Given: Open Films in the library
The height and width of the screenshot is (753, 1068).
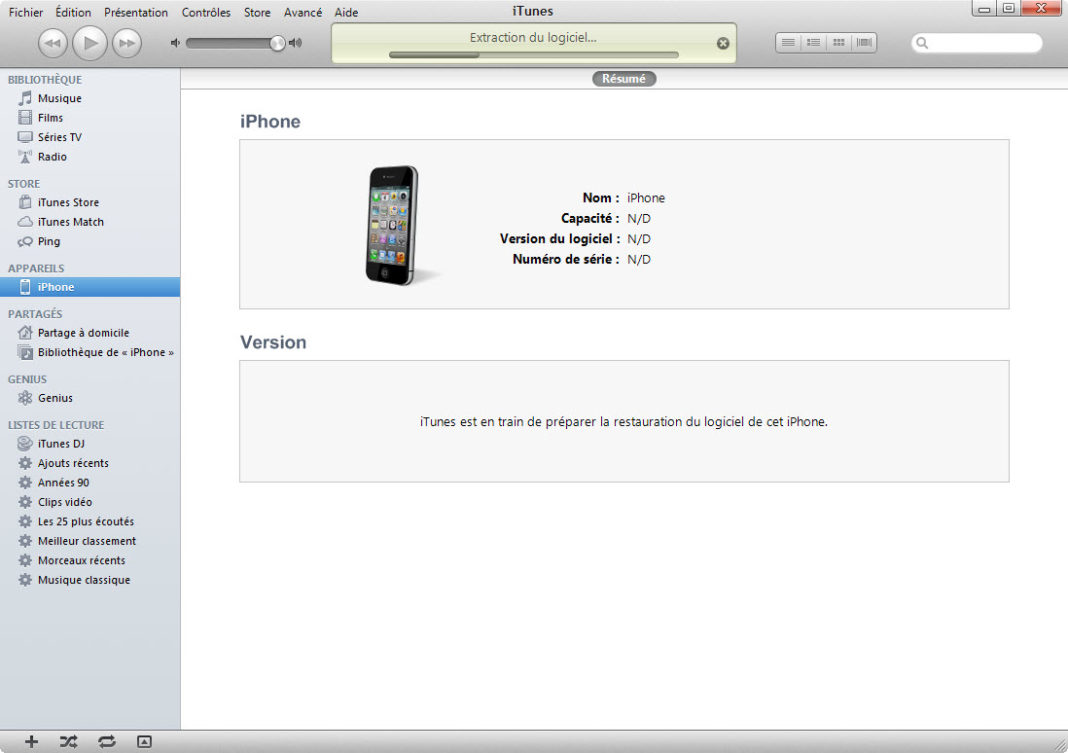Looking at the screenshot, I should point(90,118).
